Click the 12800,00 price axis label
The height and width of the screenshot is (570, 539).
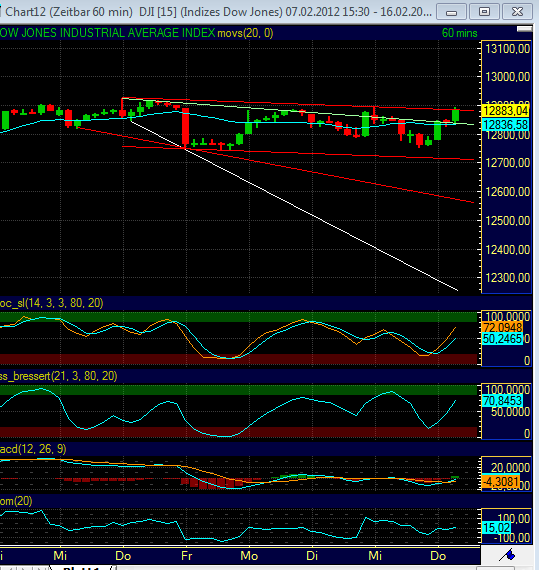click(x=508, y=136)
